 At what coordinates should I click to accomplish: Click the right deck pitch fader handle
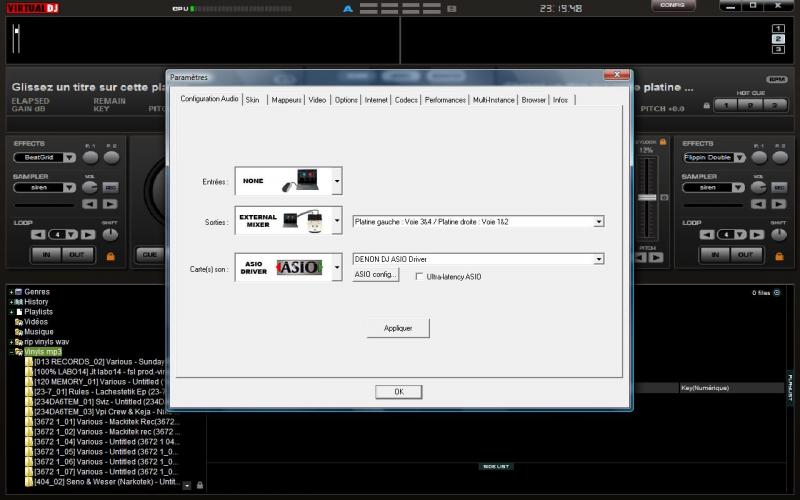[647, 197]
